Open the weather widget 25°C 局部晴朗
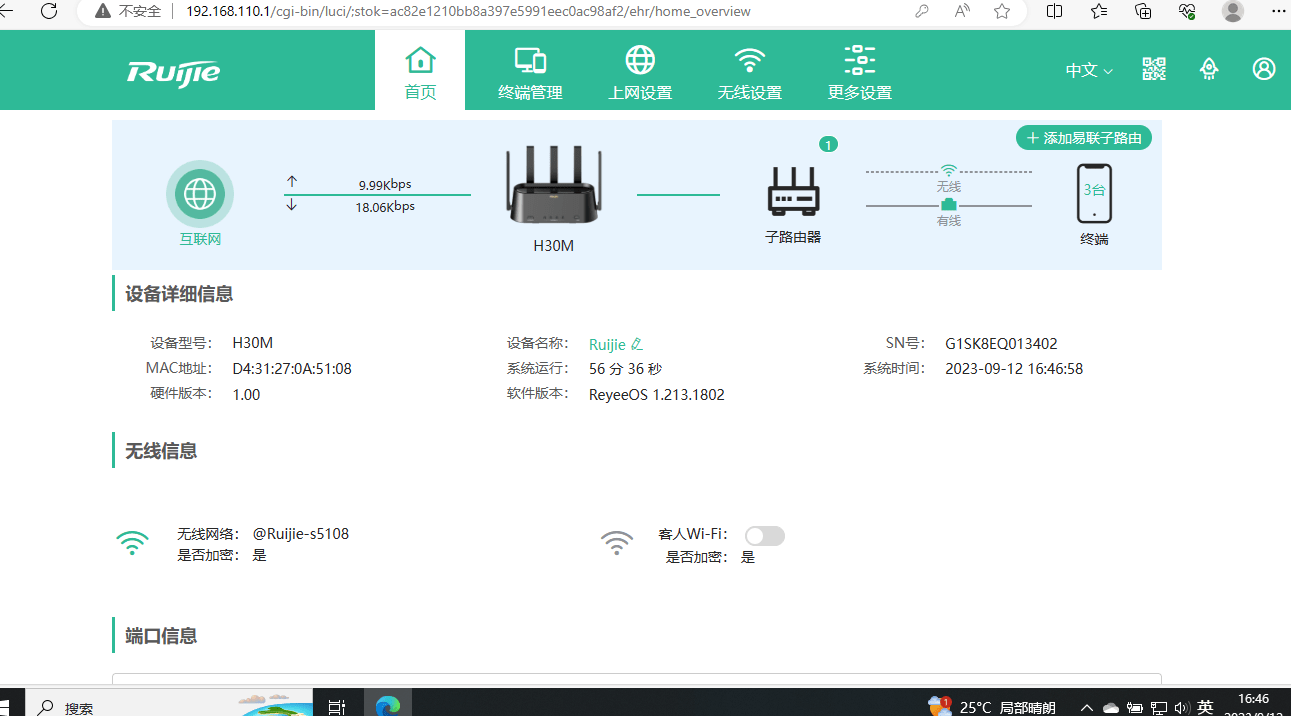Image resolution: width=1291 pixels, height=716 pixels. (992, 706)
